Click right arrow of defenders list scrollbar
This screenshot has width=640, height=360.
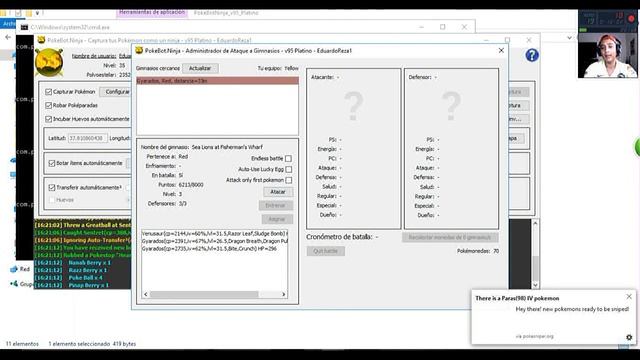[x=284, y=294]
